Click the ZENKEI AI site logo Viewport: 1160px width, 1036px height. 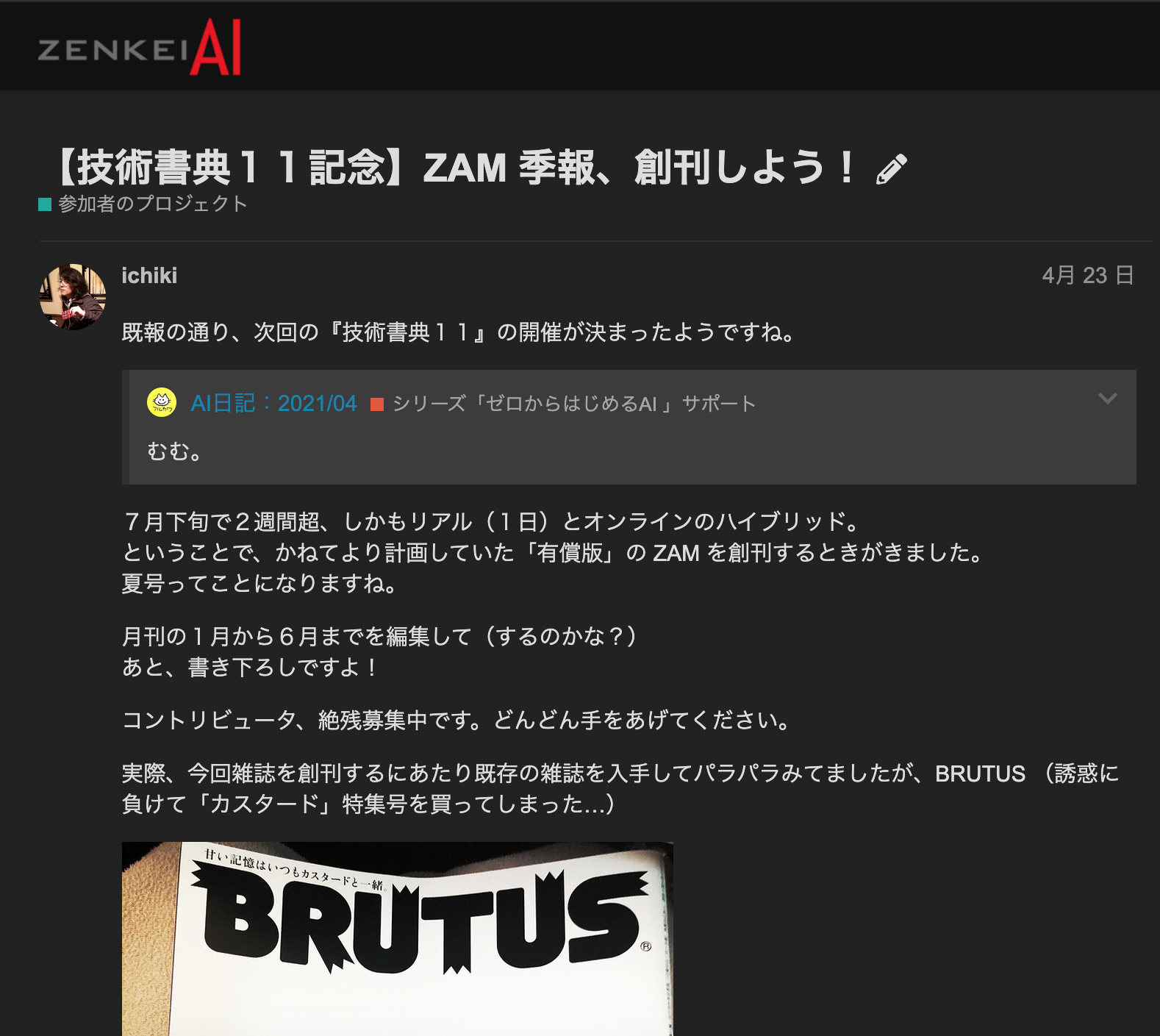click(140, 47)
